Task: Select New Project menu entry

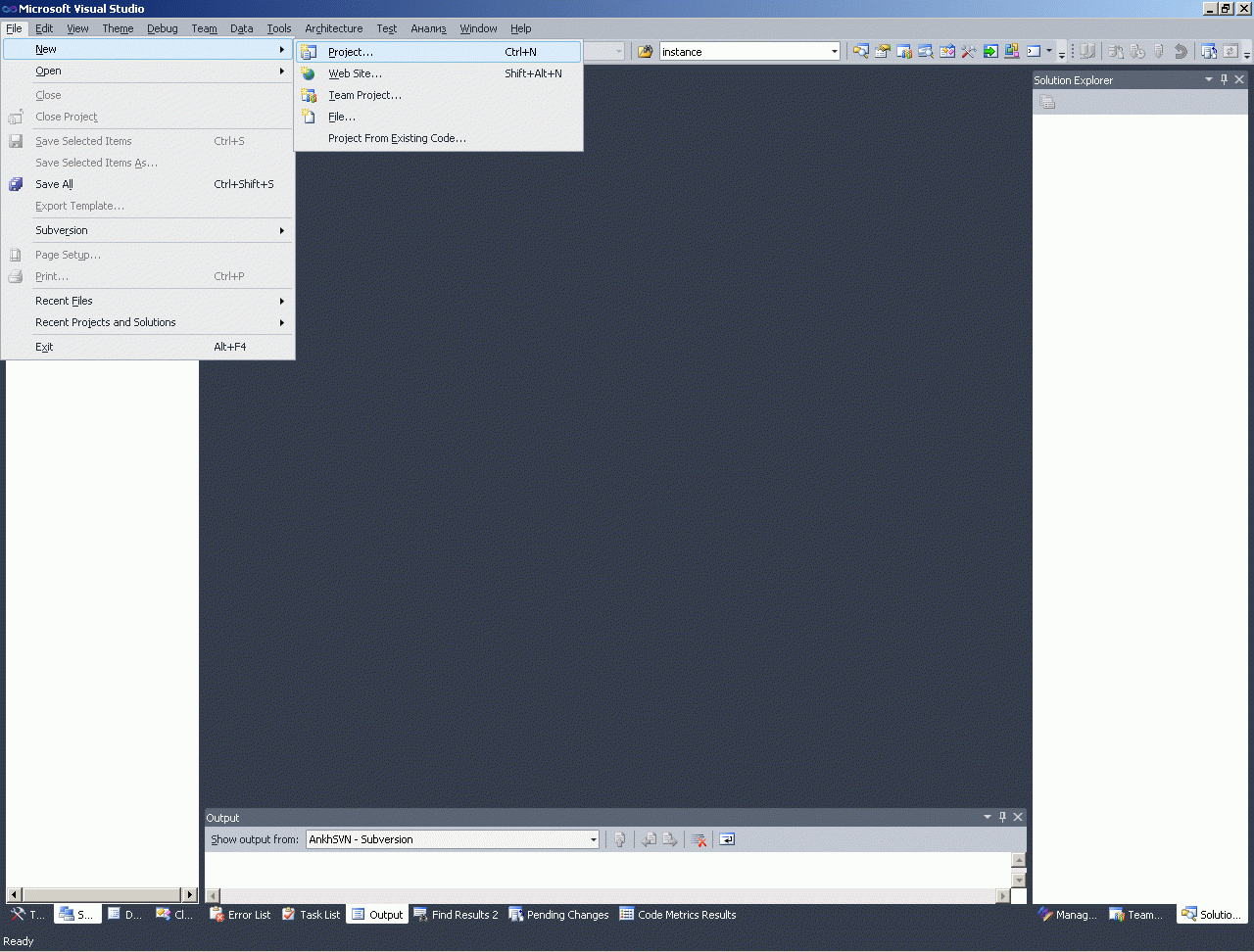Action: tap(438, 52)
